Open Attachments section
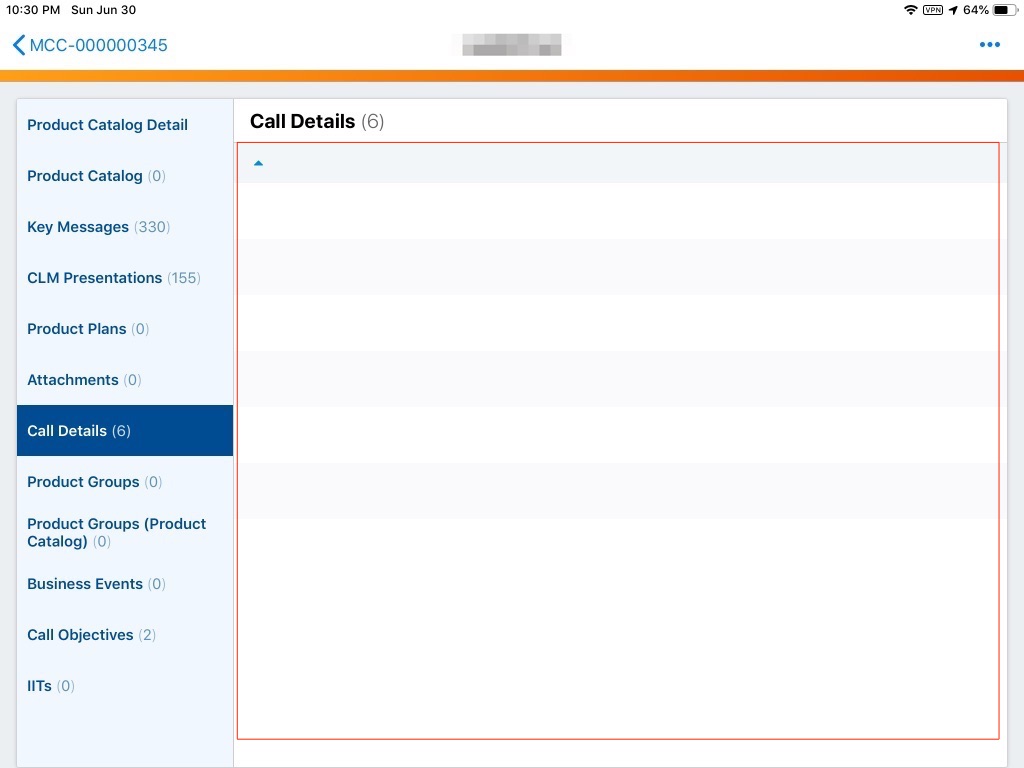This screenshot has width=1024, height=768. (x=84, y=380)
